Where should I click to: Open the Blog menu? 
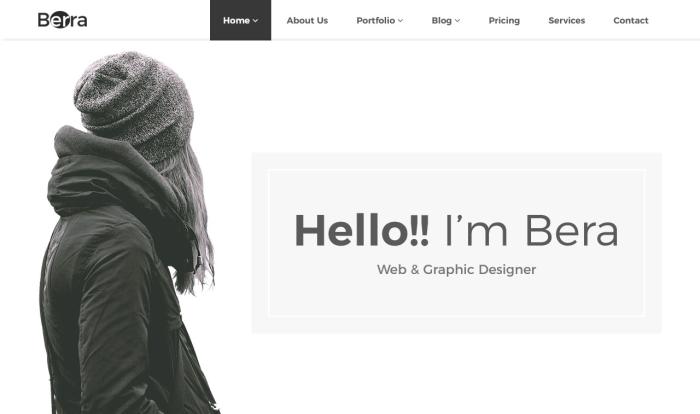(x=446, y=21)
